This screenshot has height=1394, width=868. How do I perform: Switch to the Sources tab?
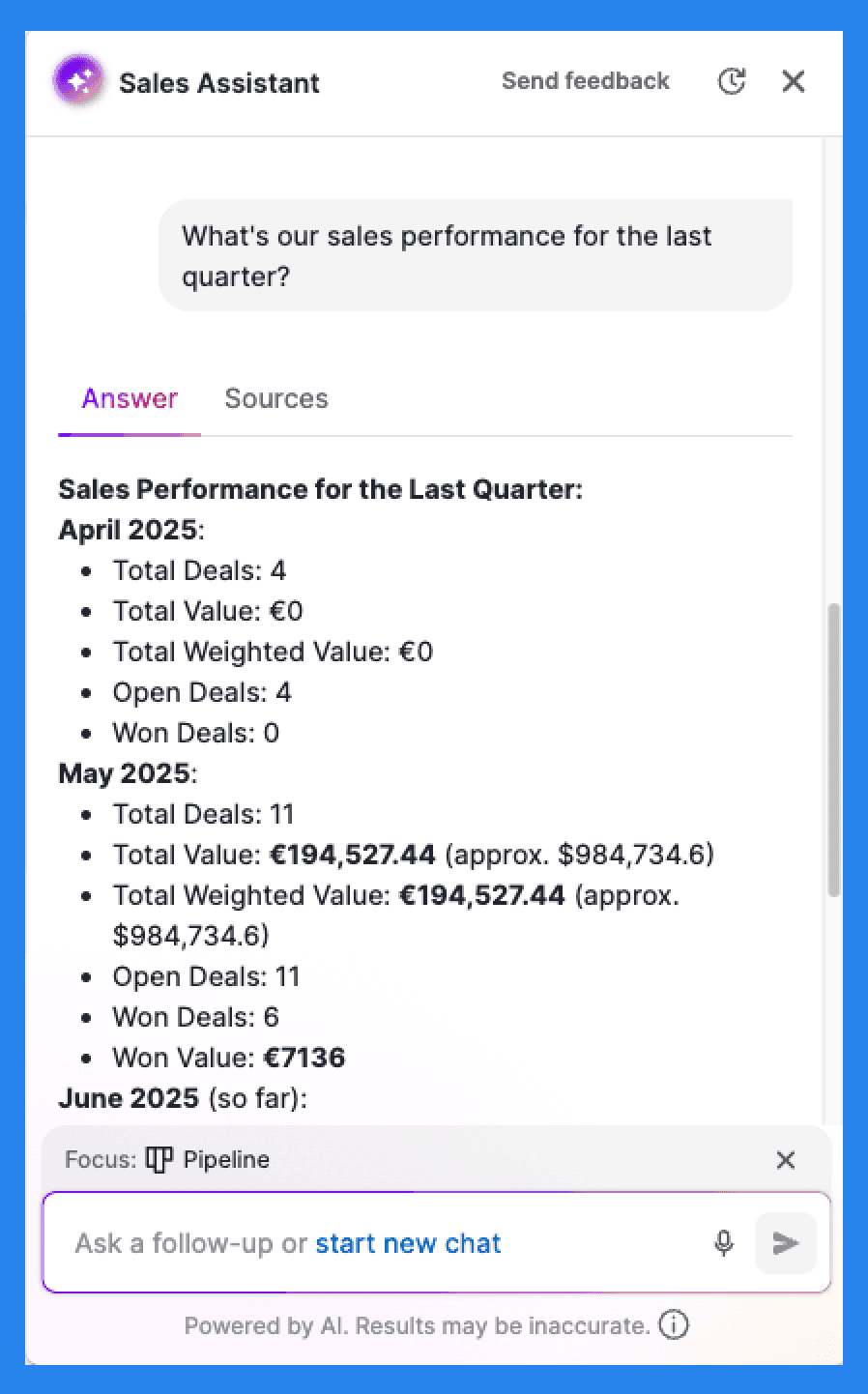pos(276,398)
